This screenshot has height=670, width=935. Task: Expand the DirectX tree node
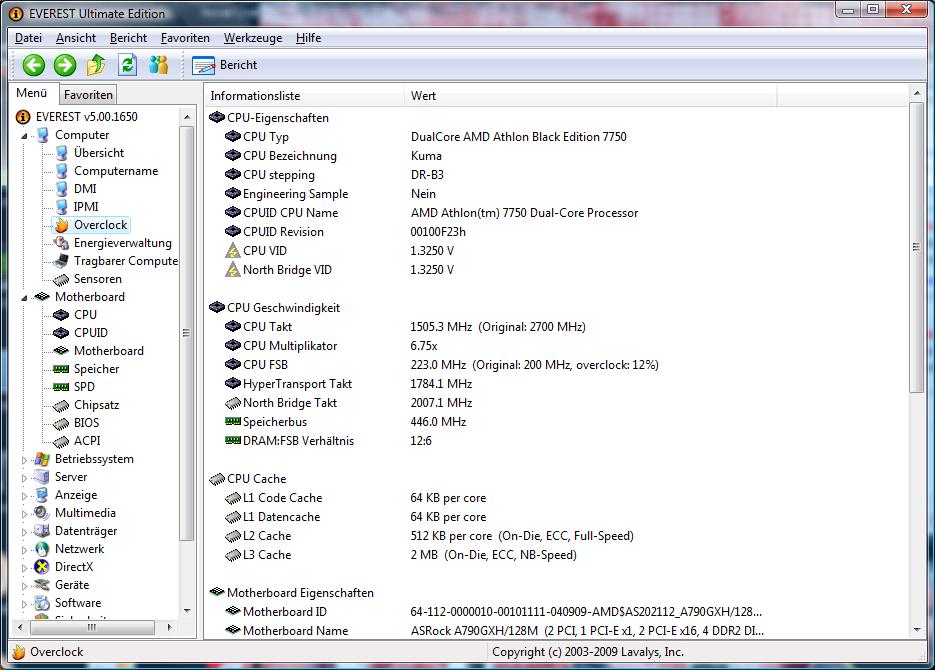click(24, 567)
